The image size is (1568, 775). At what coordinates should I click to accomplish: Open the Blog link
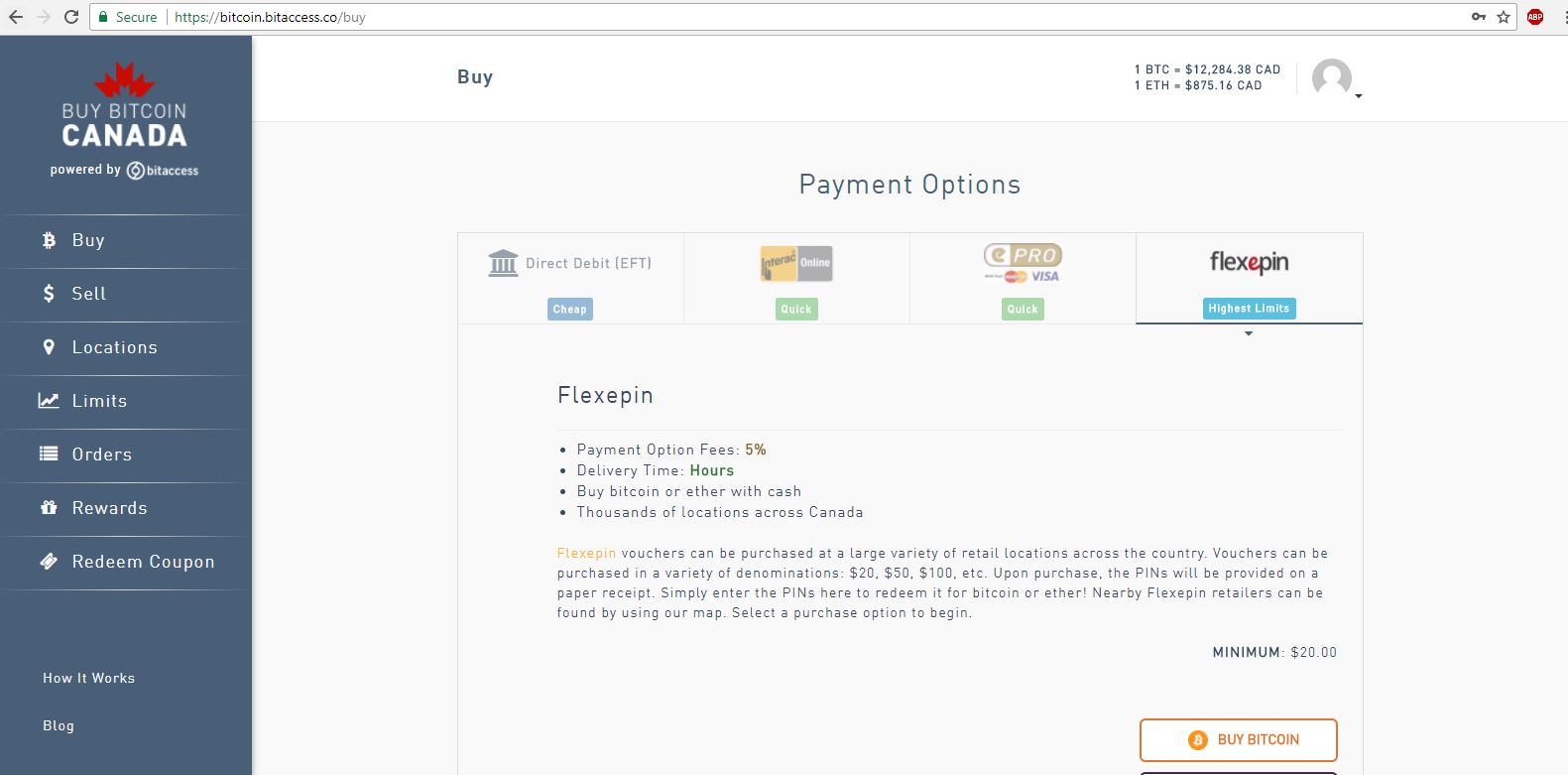click(x=59, y=725)
